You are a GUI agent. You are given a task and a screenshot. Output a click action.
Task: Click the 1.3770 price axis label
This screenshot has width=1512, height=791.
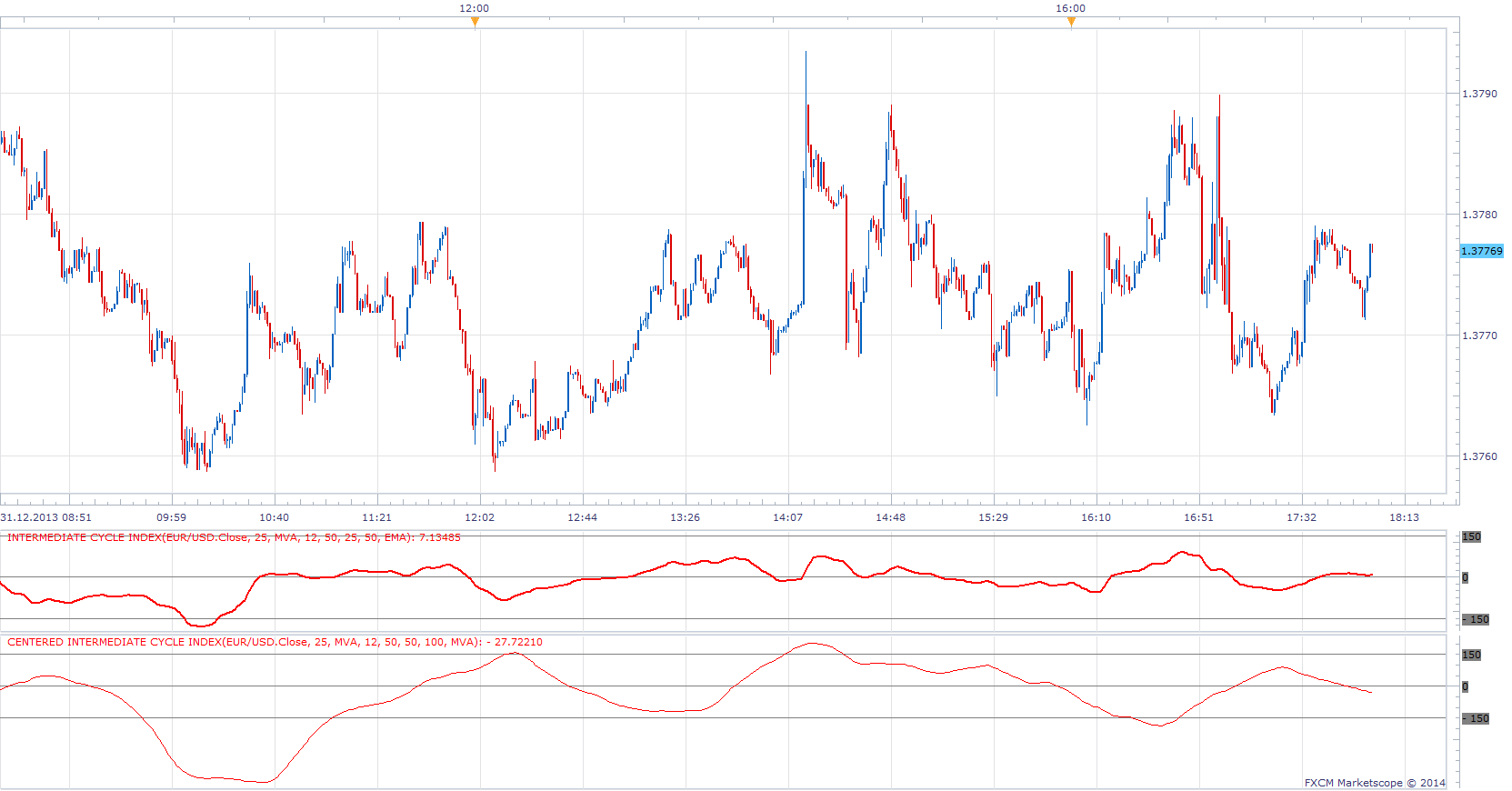(x=1479, y=335)
